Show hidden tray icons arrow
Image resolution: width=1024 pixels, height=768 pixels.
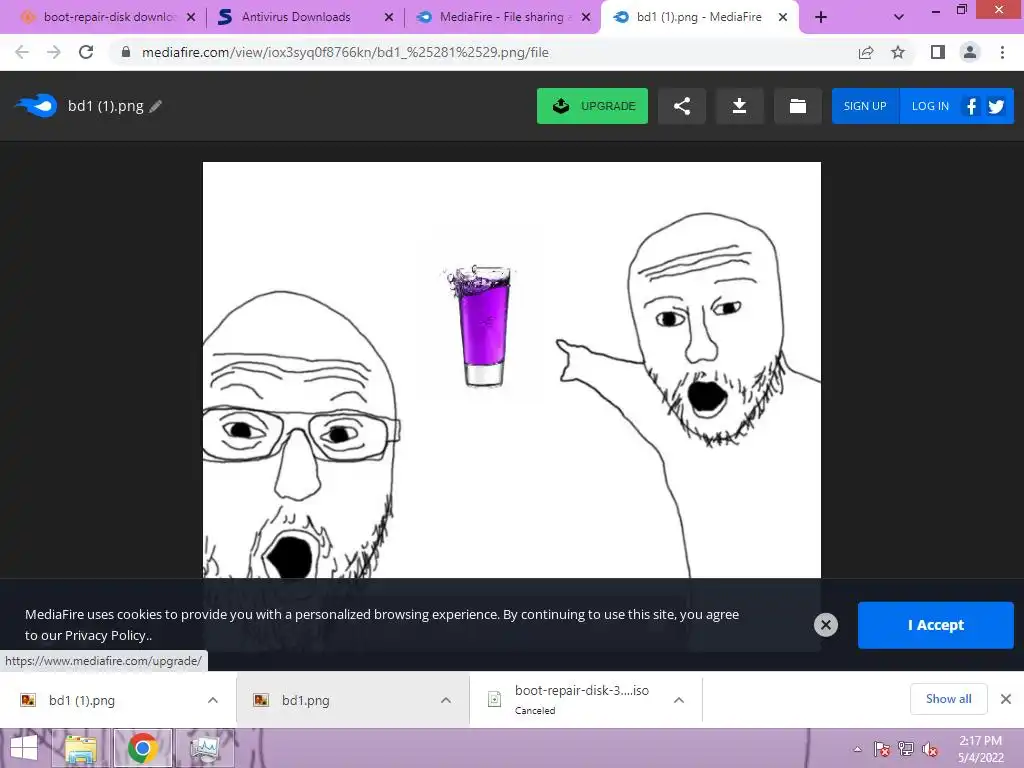click(x=857, y=749)
